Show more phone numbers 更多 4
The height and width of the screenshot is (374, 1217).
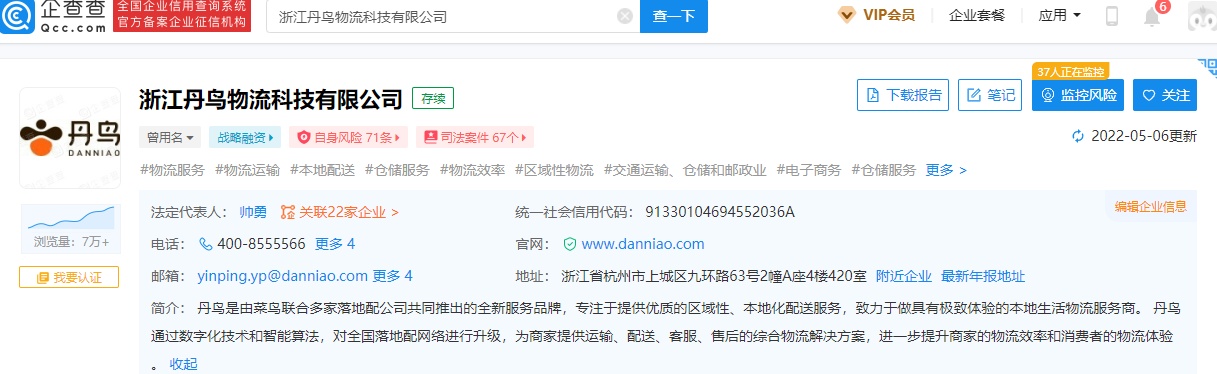pyautogui.click(x=335, y=244)
